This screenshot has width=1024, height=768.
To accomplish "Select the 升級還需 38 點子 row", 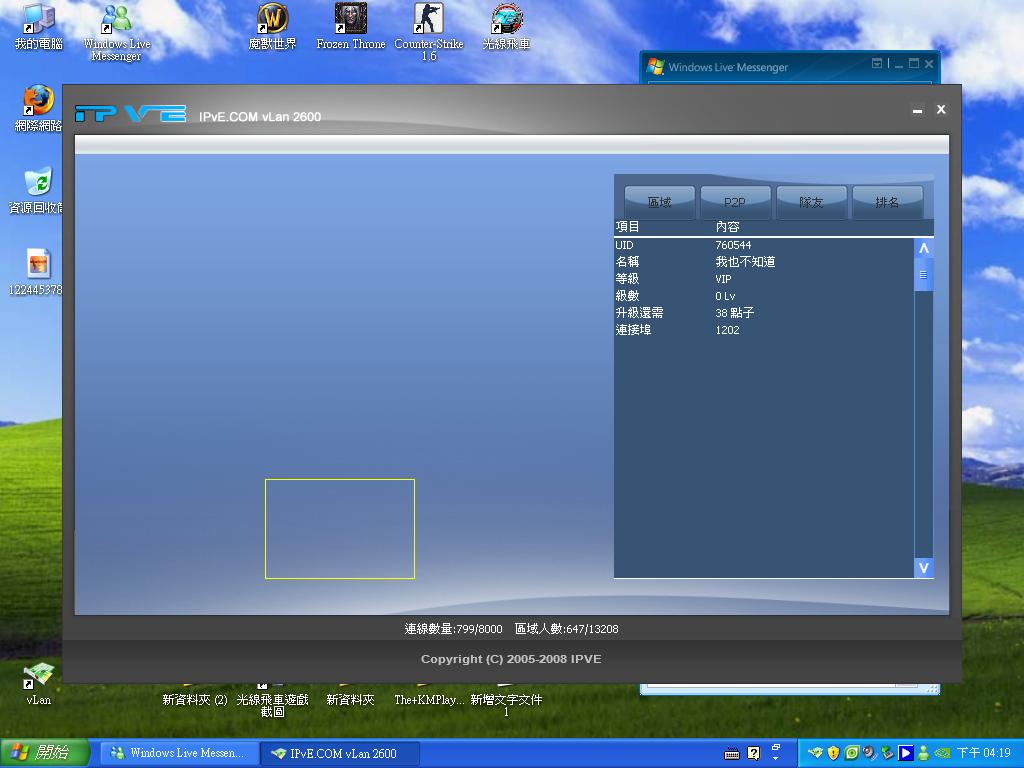I will [763, 313].
